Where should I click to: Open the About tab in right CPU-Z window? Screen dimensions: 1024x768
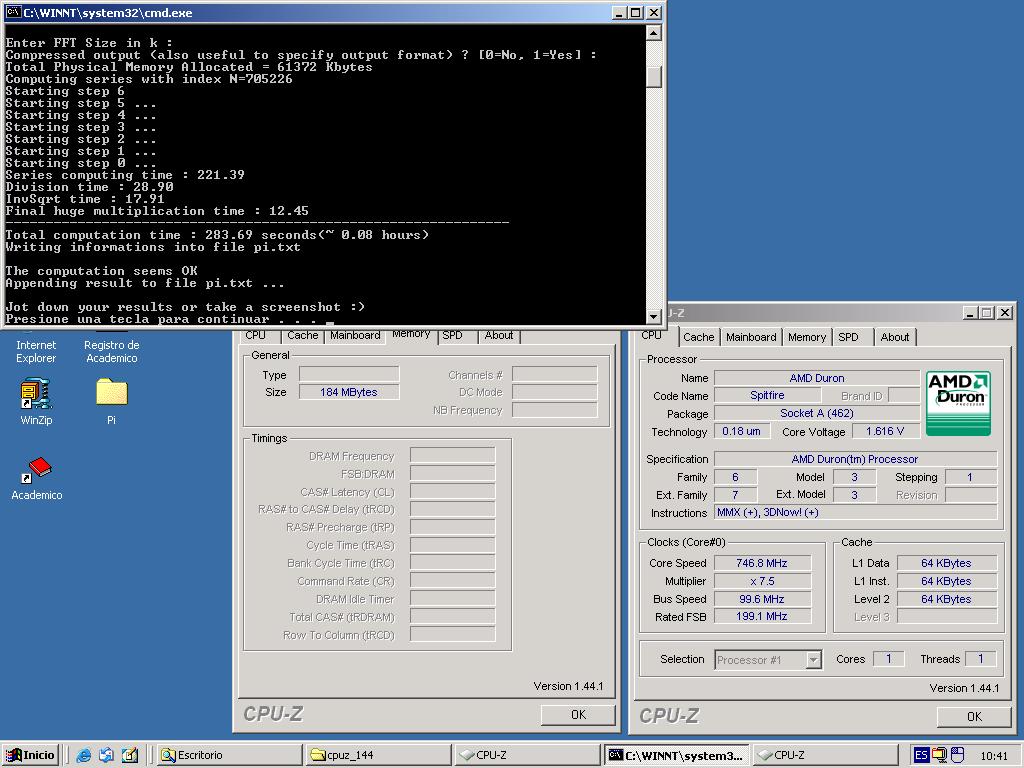tap(895, 337)
